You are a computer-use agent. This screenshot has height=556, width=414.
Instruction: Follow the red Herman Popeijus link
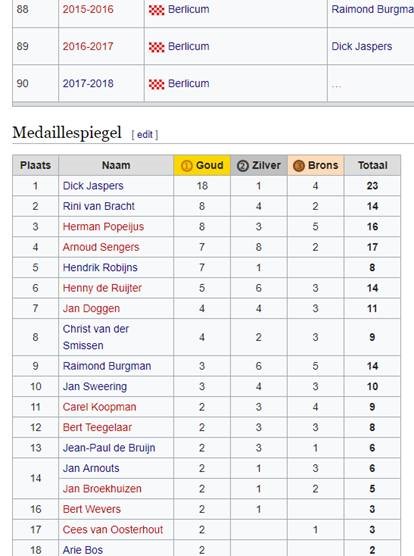click(103, 227)
